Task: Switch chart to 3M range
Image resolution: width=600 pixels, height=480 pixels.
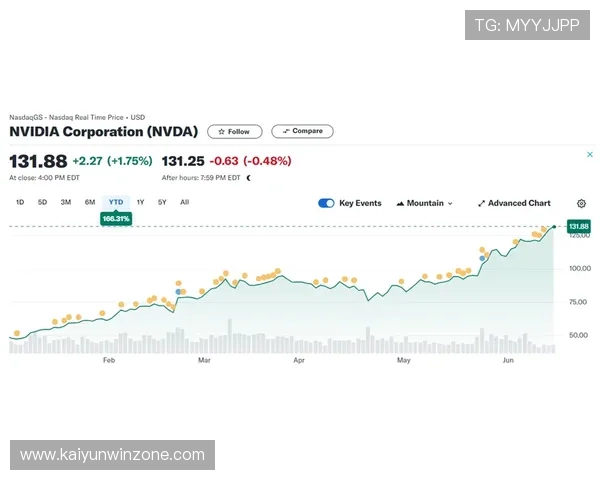Action: (66, 202)
